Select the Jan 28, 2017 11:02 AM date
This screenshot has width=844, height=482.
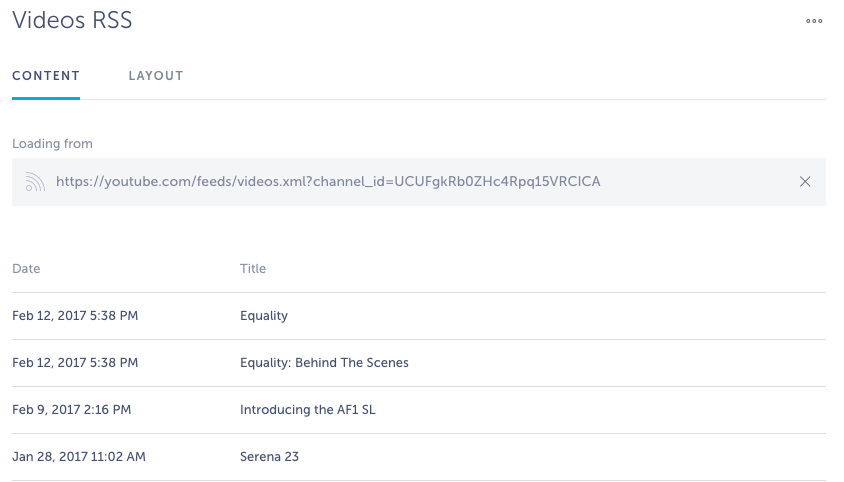point(79,457)
